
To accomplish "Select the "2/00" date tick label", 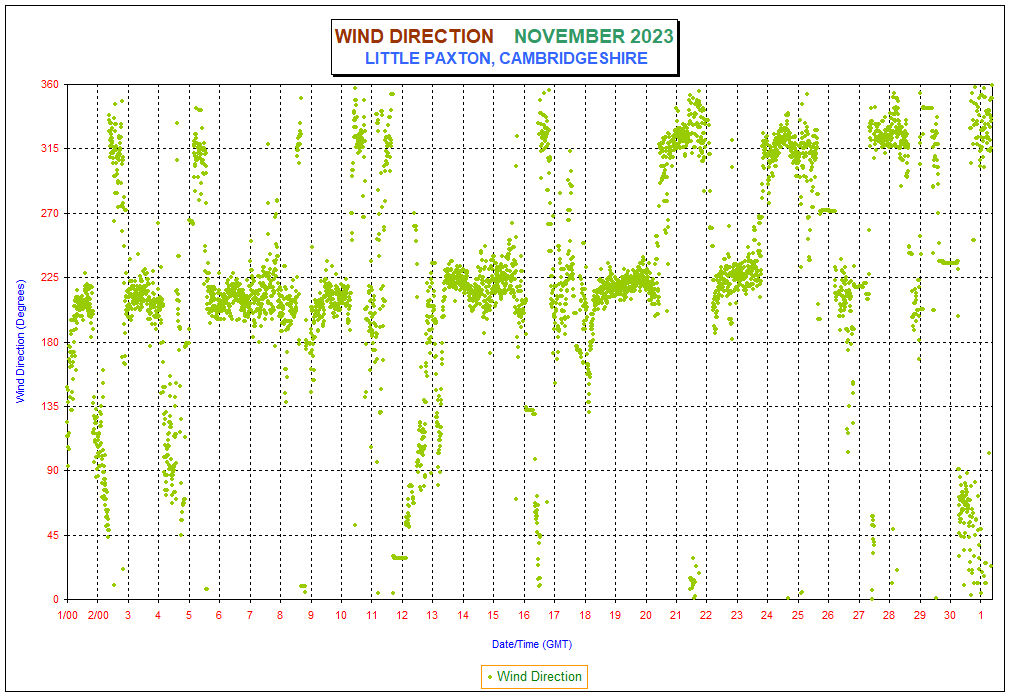I will [x=98, y=615].
